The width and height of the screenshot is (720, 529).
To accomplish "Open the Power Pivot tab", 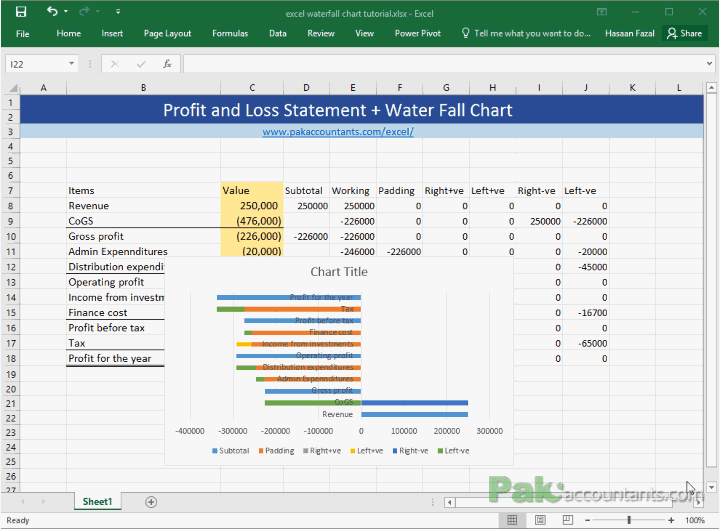I will [x=417, y=34].
